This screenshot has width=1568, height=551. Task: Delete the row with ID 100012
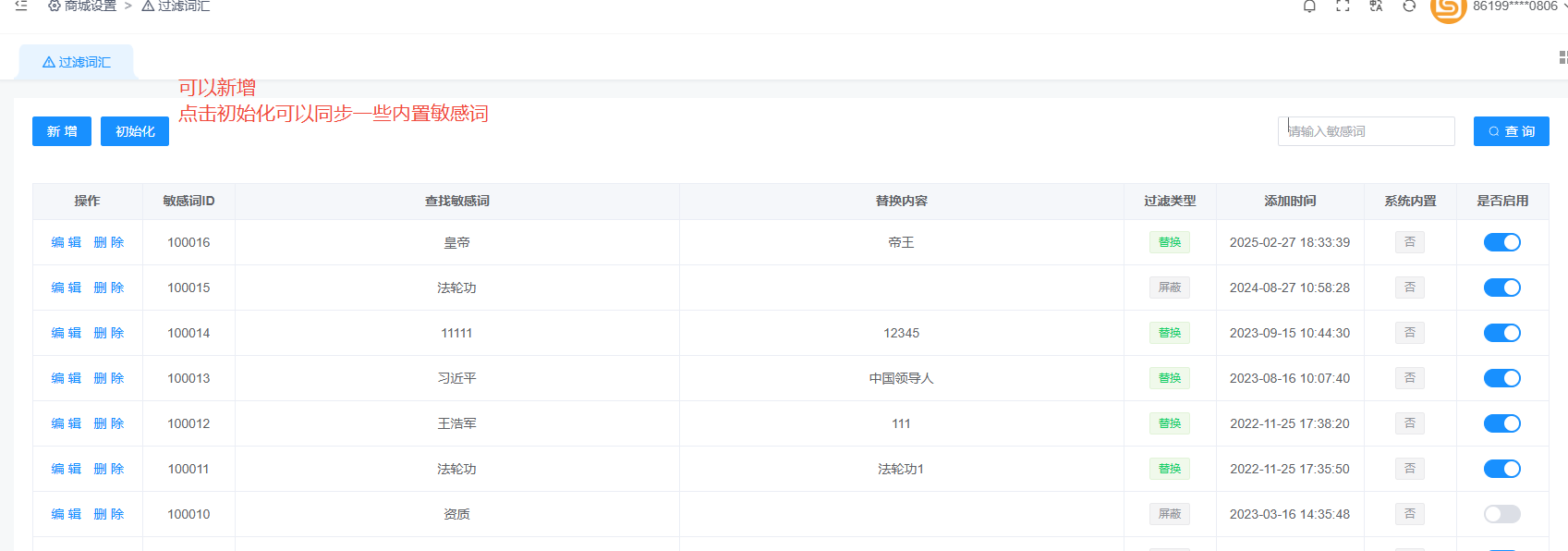109,423
